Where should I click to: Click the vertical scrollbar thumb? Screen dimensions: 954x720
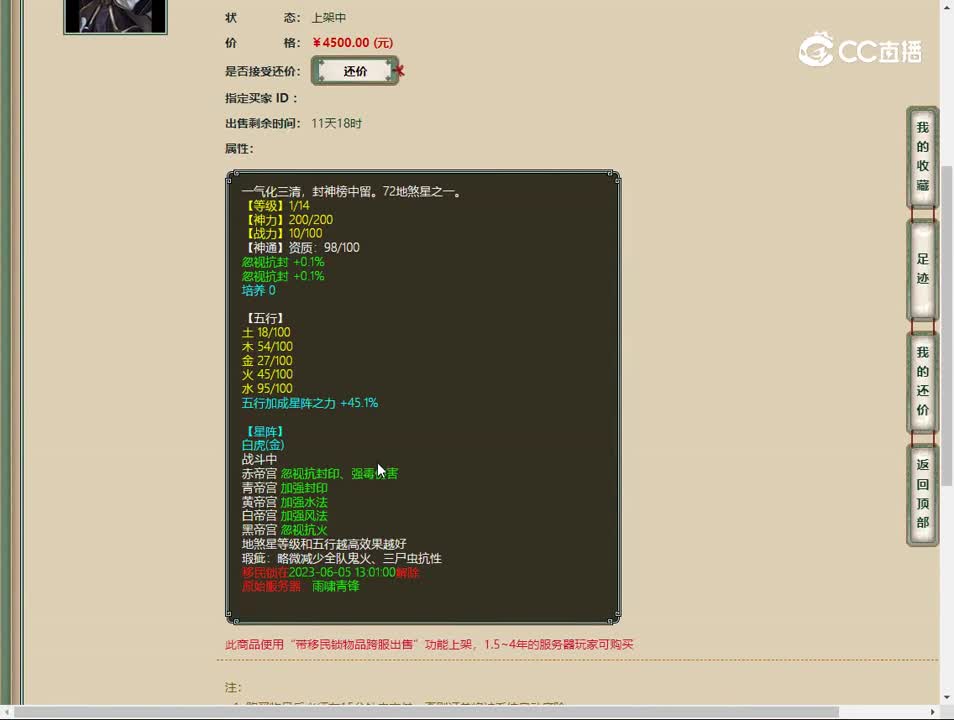[x=947, y=326]
